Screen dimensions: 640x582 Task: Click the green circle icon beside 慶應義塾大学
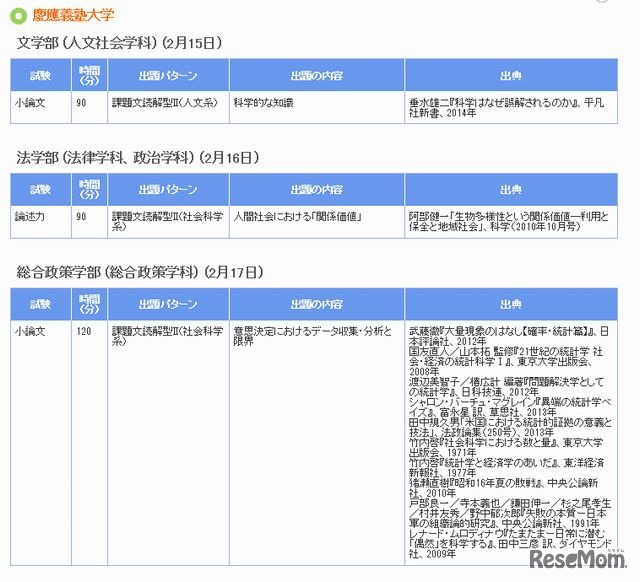tap(18, 16)
